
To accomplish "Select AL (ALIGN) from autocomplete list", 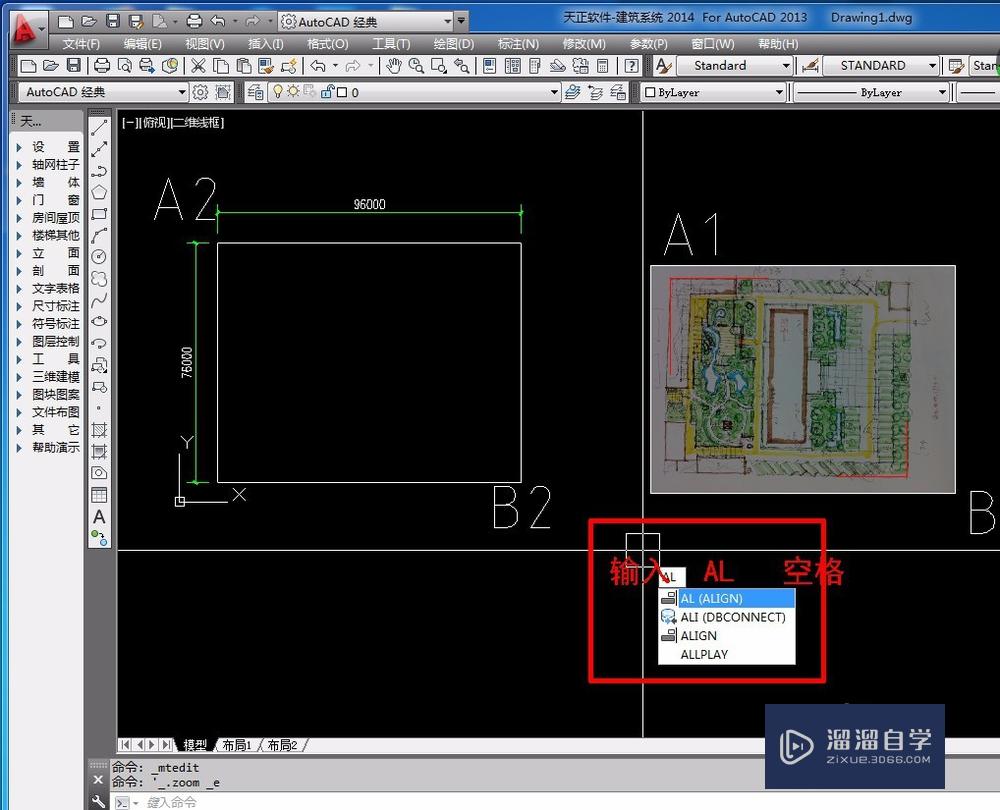I will click(726, 598).
